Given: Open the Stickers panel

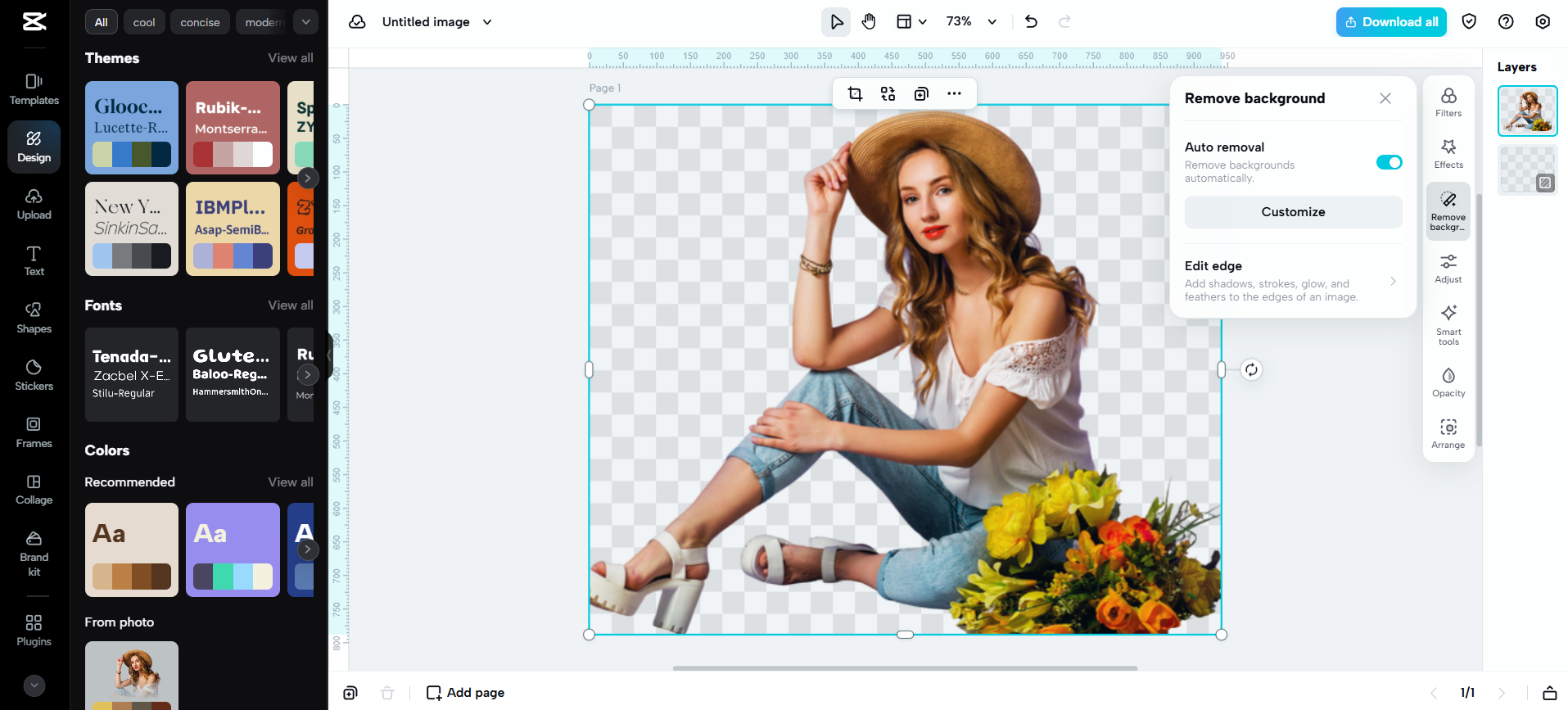Looking at the screenshot, I should (34, 374).
